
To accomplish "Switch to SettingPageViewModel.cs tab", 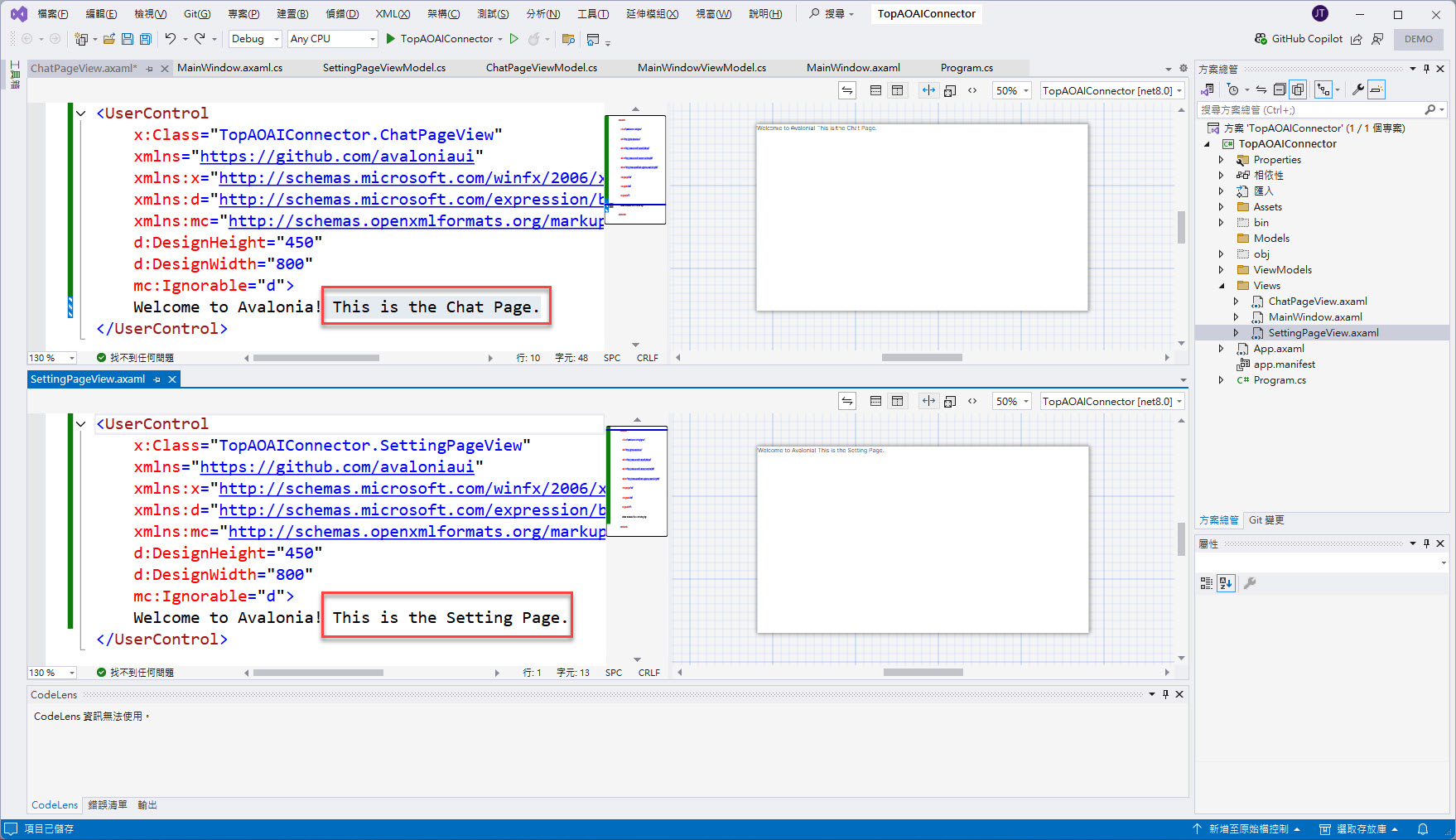I will pyautogui.click(x=384, y=68).
